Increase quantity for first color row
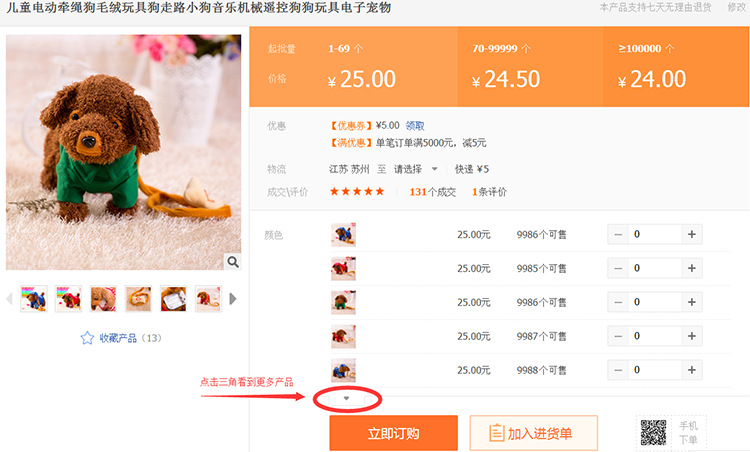The height and width of the screenshot is (452, 750). click(692, 234)
